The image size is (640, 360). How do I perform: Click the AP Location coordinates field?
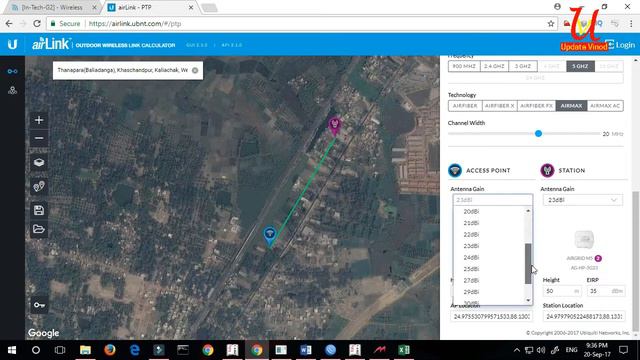492,316
